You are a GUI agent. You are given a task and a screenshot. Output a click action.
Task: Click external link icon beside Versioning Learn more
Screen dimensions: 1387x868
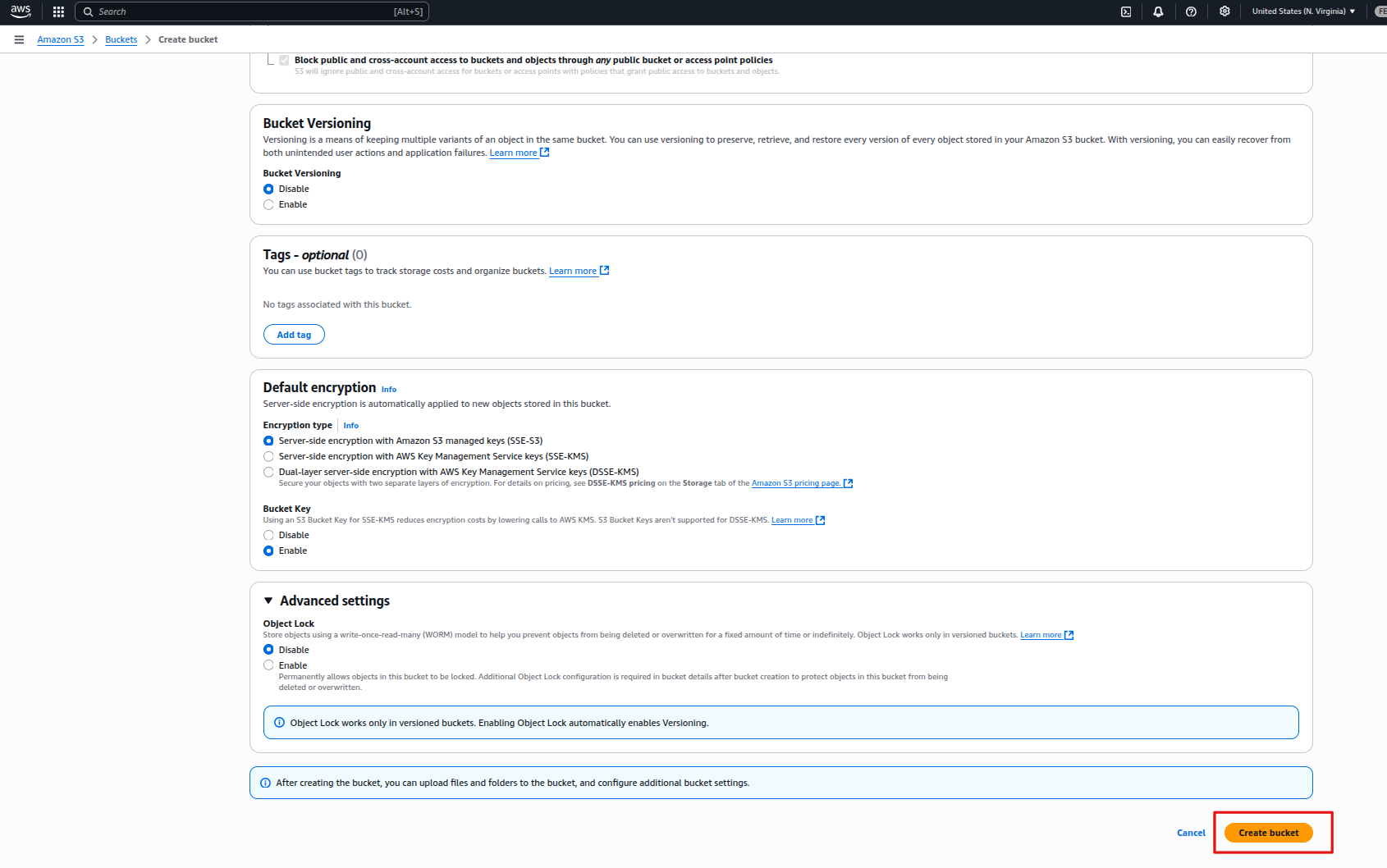[544, 153]
